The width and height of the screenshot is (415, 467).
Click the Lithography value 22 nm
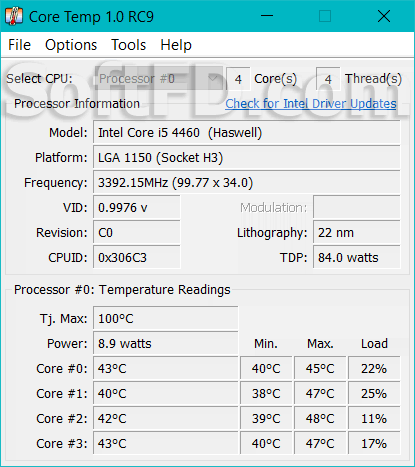tap(357, 233)
